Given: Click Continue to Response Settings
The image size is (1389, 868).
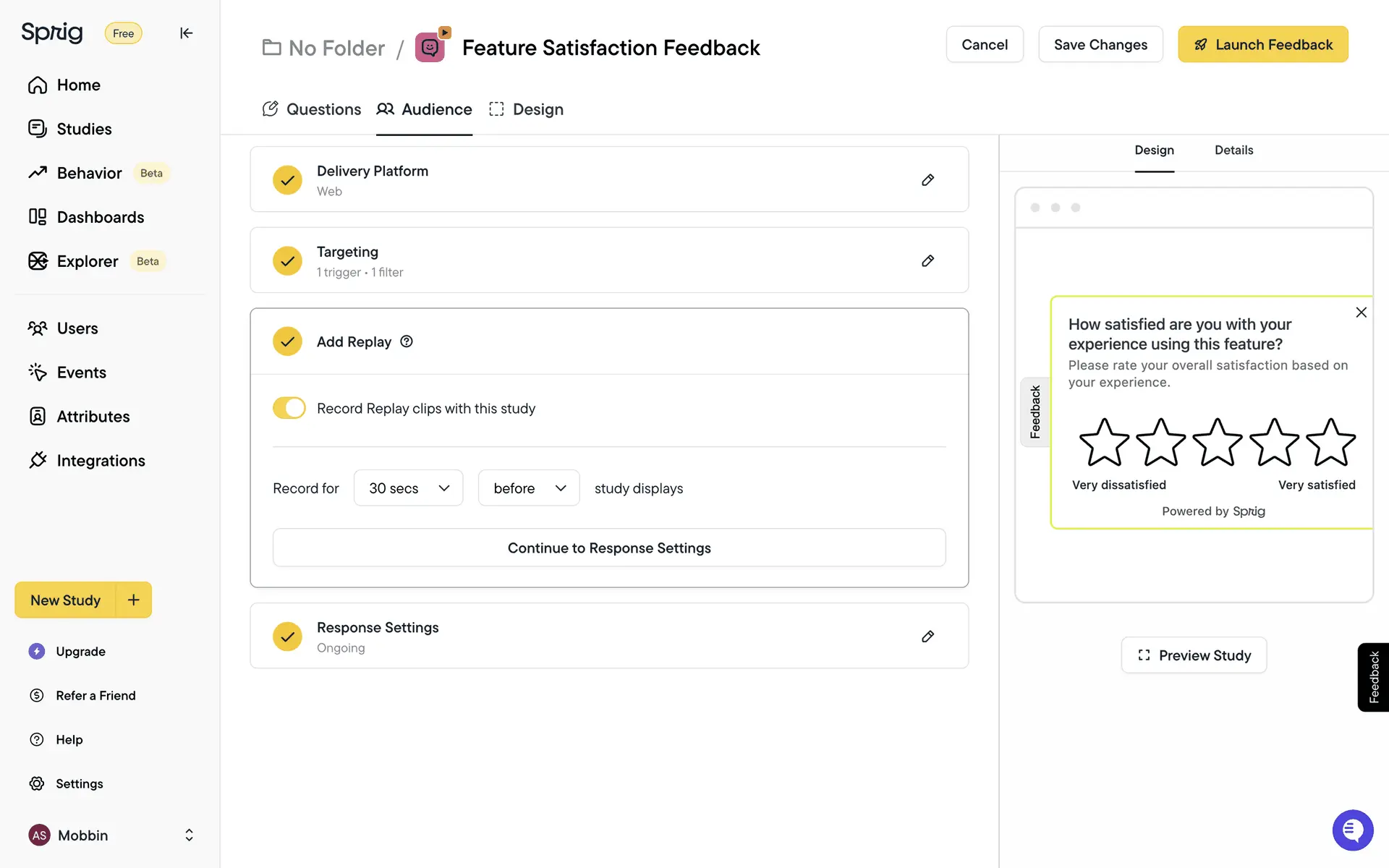Looking at the screenshot, I should [x=609, y=548].
